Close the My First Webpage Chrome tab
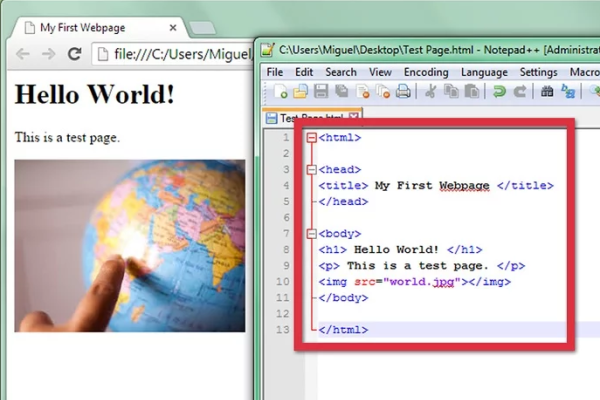 [173, 28]
